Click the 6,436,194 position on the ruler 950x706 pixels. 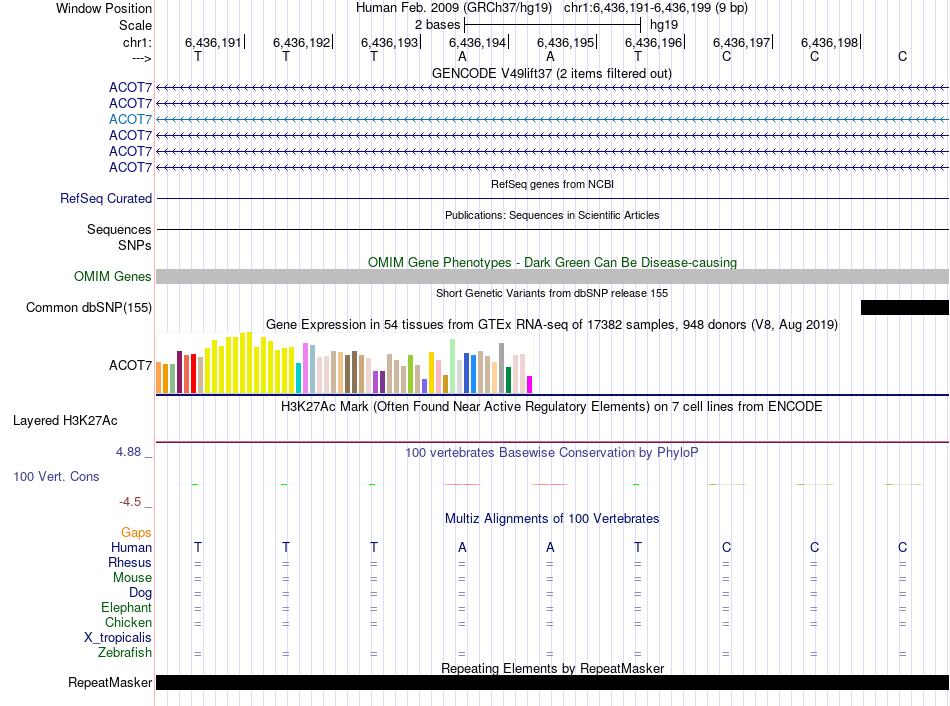tap(477, 43)
